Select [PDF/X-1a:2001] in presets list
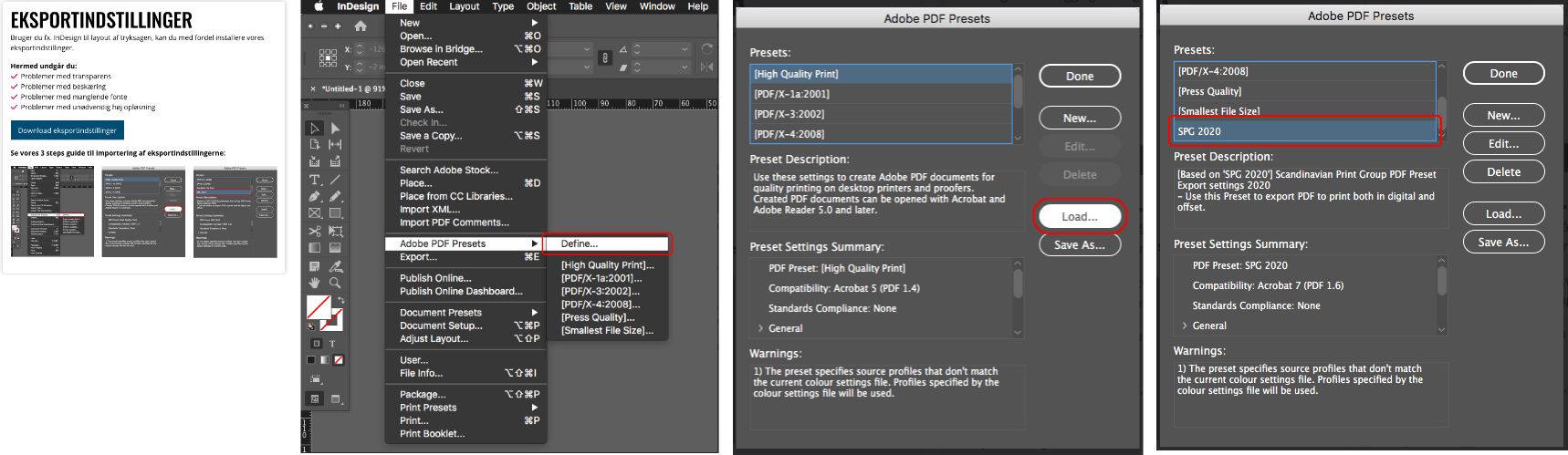1568x455 pixels. 881,94
